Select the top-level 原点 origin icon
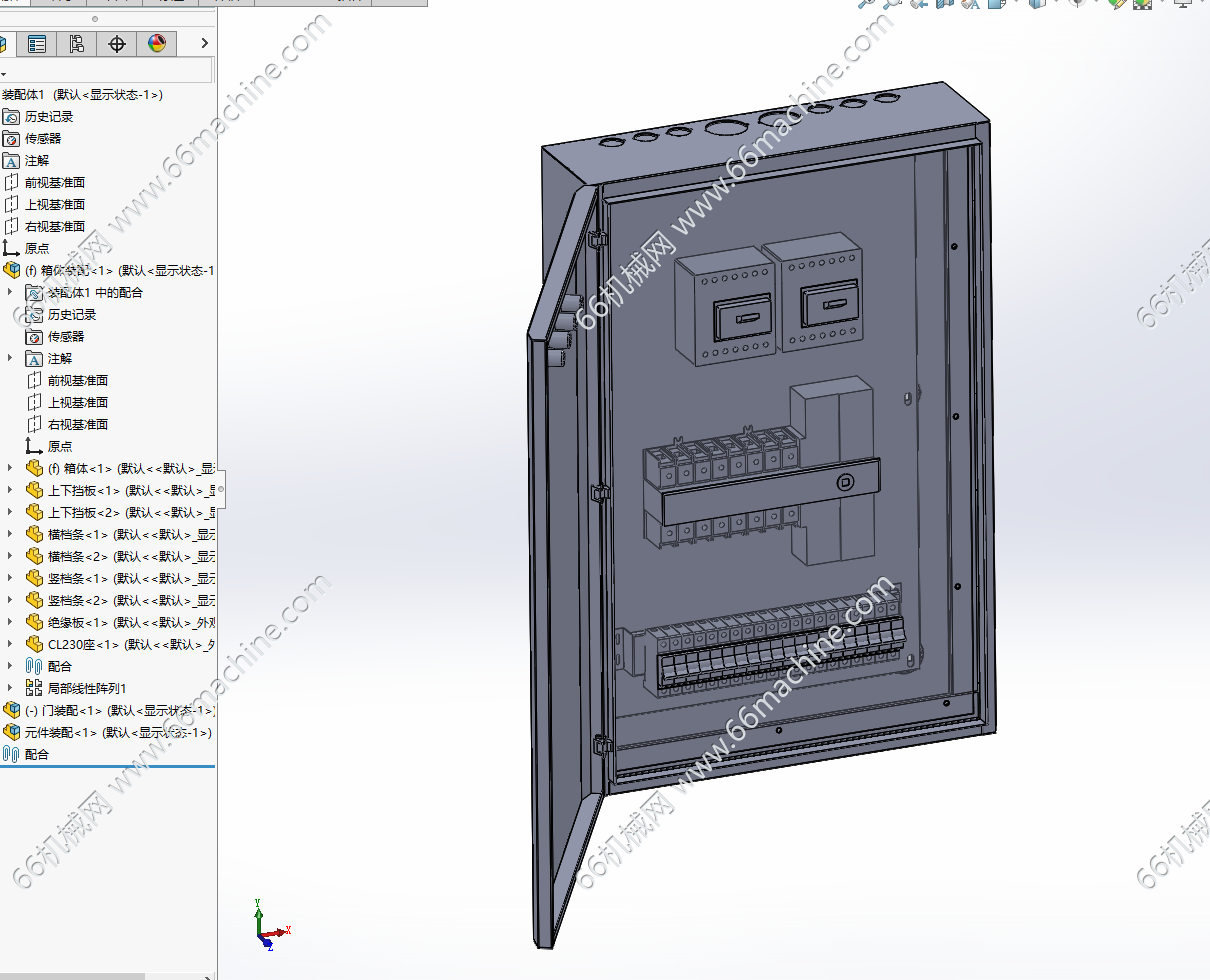 11,249
